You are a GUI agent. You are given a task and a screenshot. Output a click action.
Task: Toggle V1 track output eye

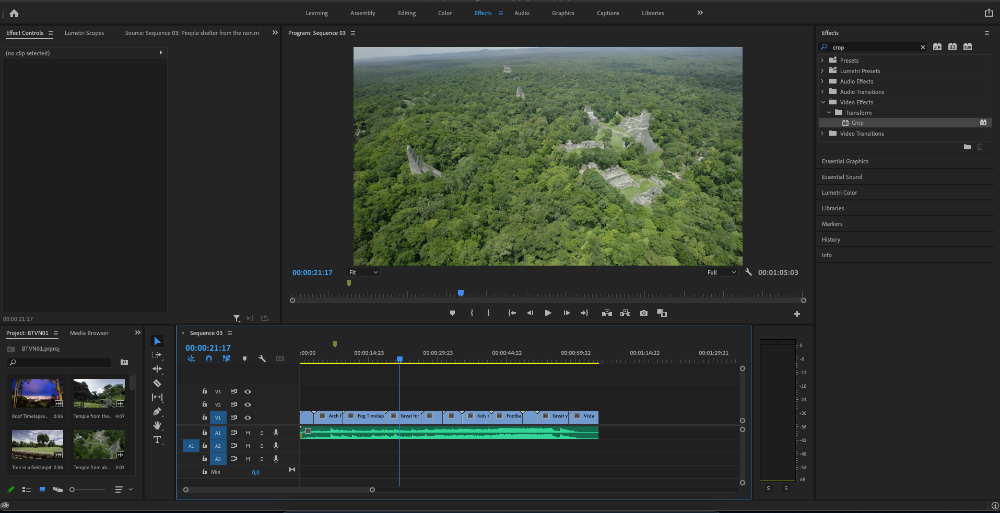[247, 418]
